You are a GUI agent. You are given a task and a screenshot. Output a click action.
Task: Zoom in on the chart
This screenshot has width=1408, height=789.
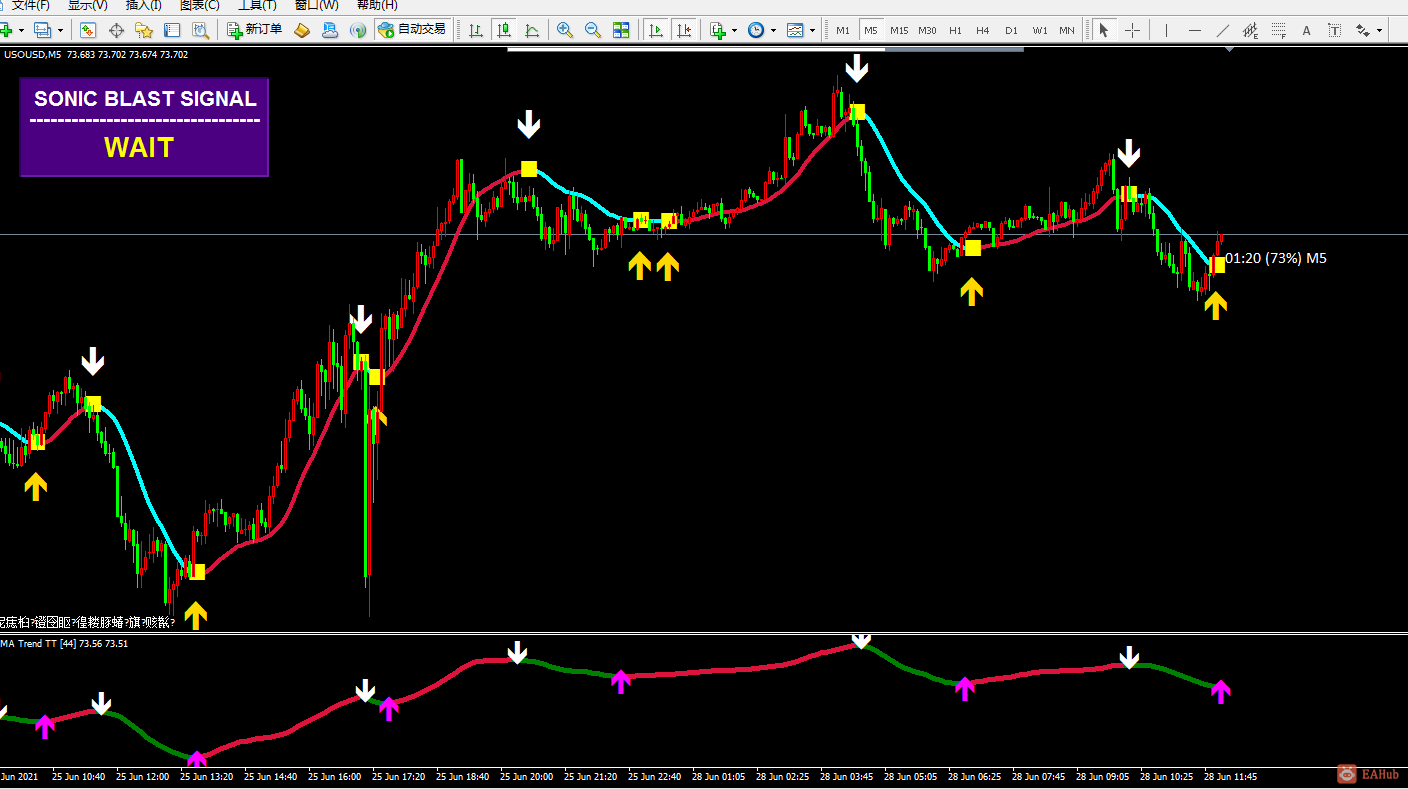pos(565,30)
